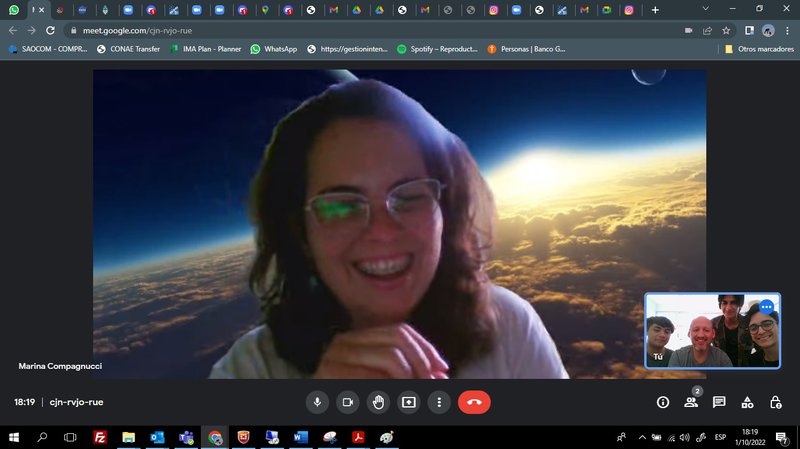Show hidden system tray icons

(x=642, y=437)
